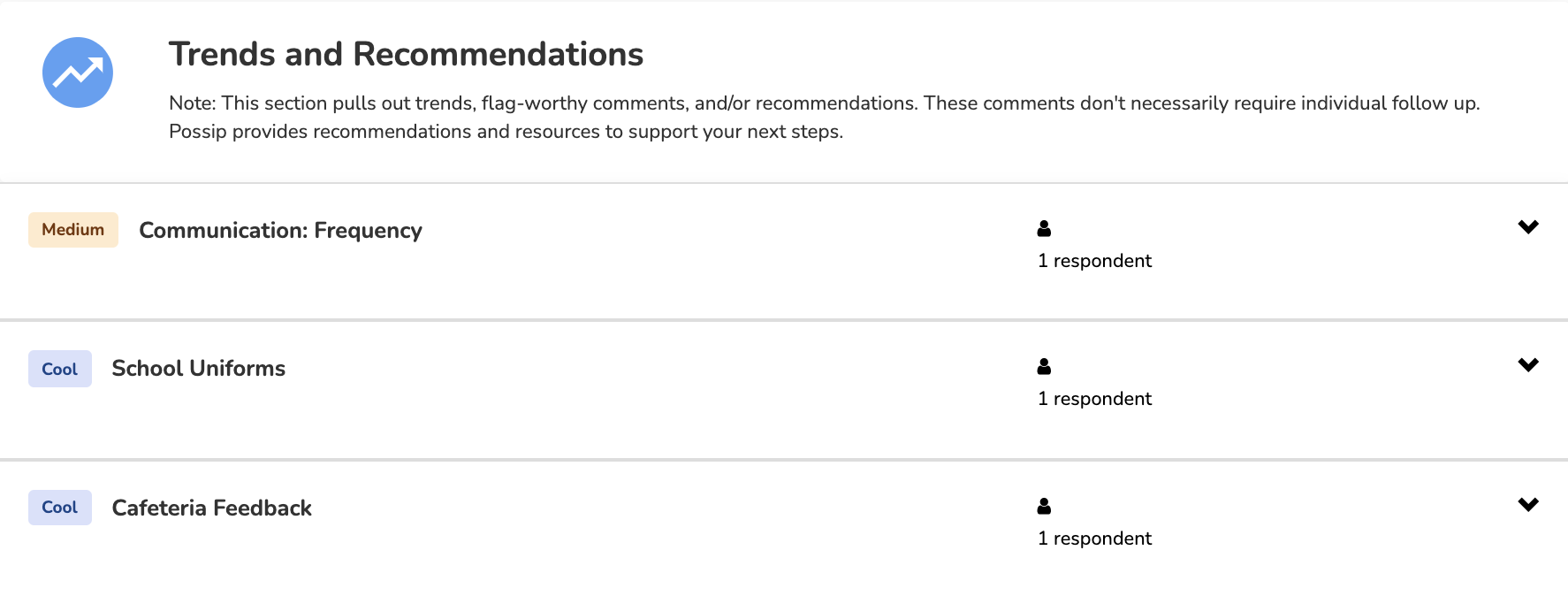Open the Cafeteria Feedback trend title
The height and width of the screenshot is (596, 1568).
[x=212, y=508]
